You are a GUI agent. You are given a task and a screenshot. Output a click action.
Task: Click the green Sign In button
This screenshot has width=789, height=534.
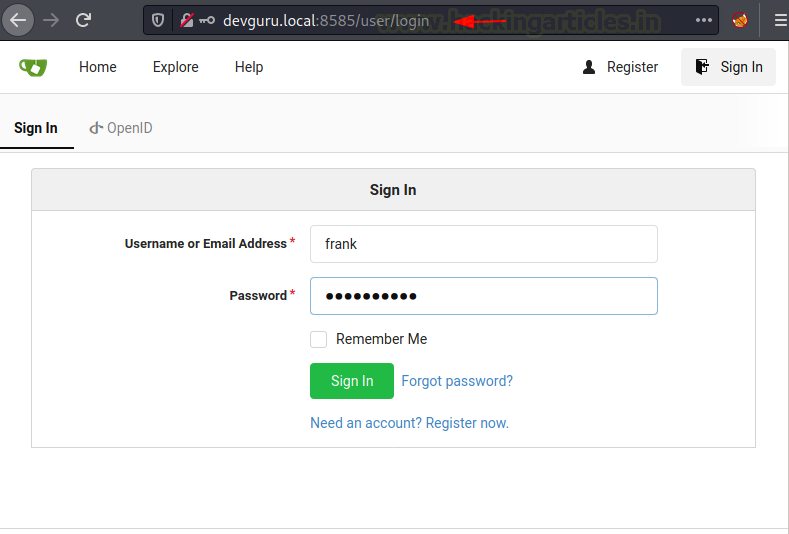coord(352,381)
